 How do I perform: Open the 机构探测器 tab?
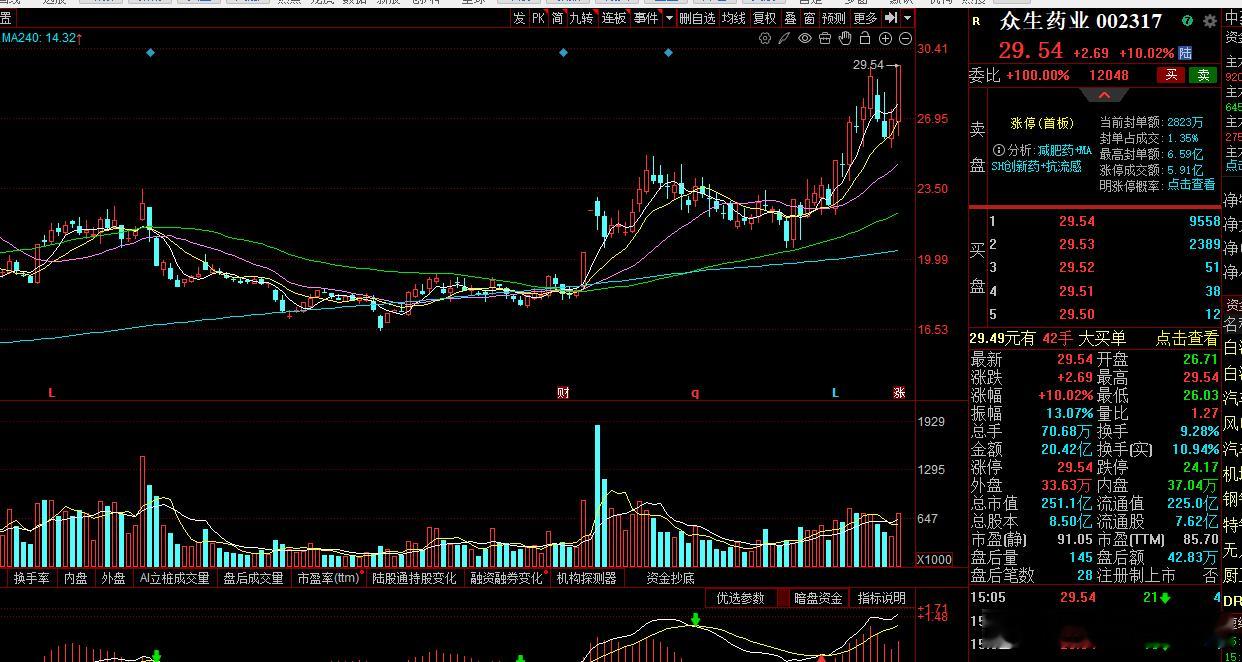coord(587,578)
